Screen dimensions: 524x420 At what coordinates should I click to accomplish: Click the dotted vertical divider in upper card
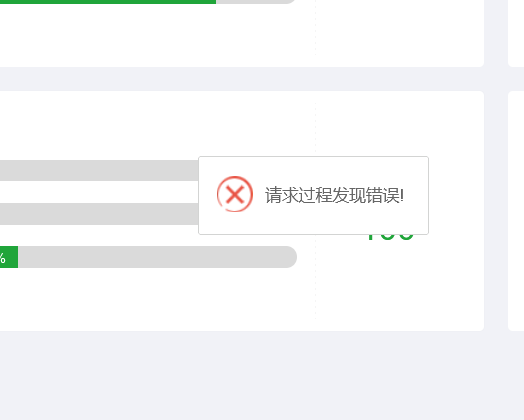point(315,28)
